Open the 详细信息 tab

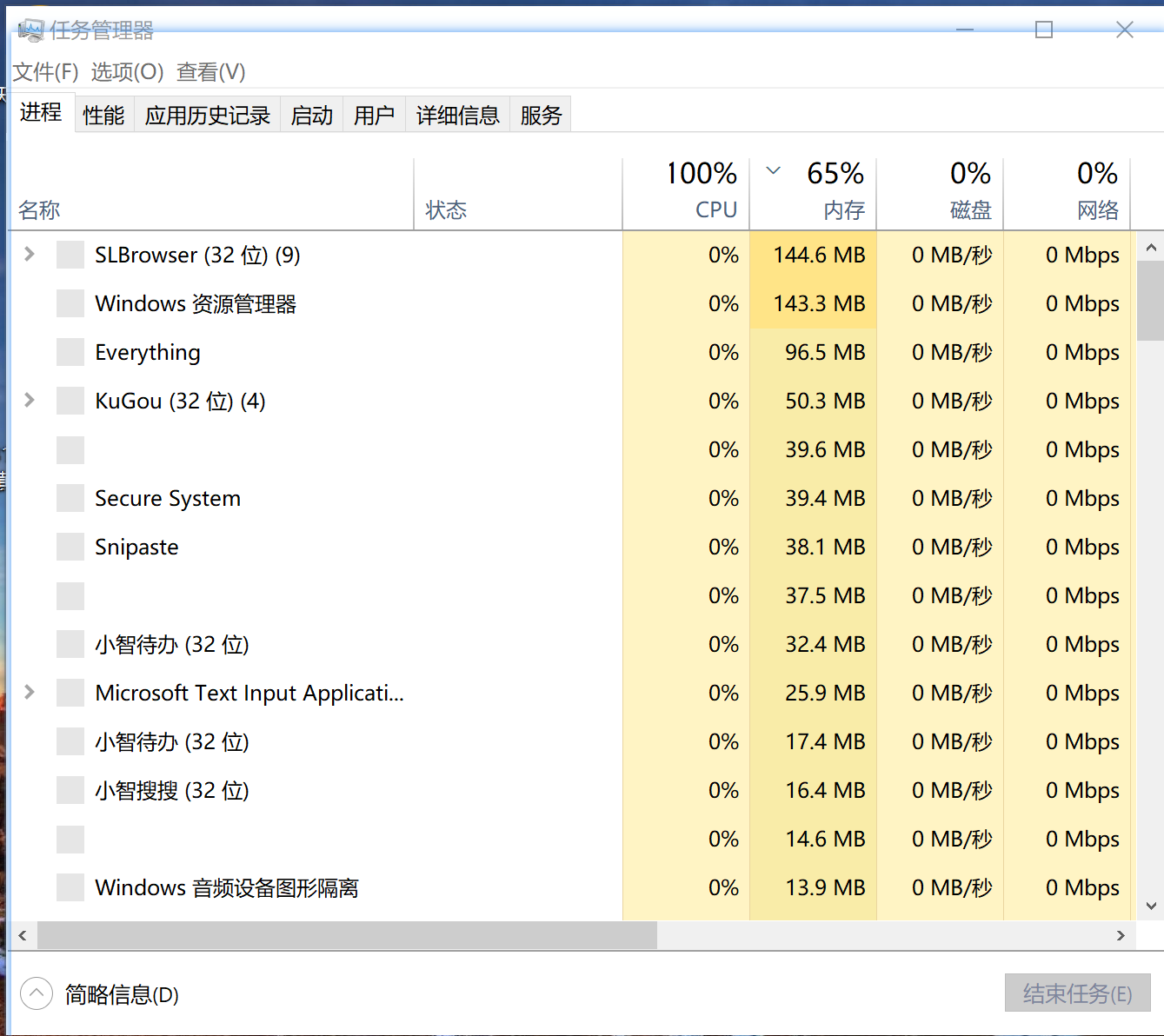(x=458, y=115)
